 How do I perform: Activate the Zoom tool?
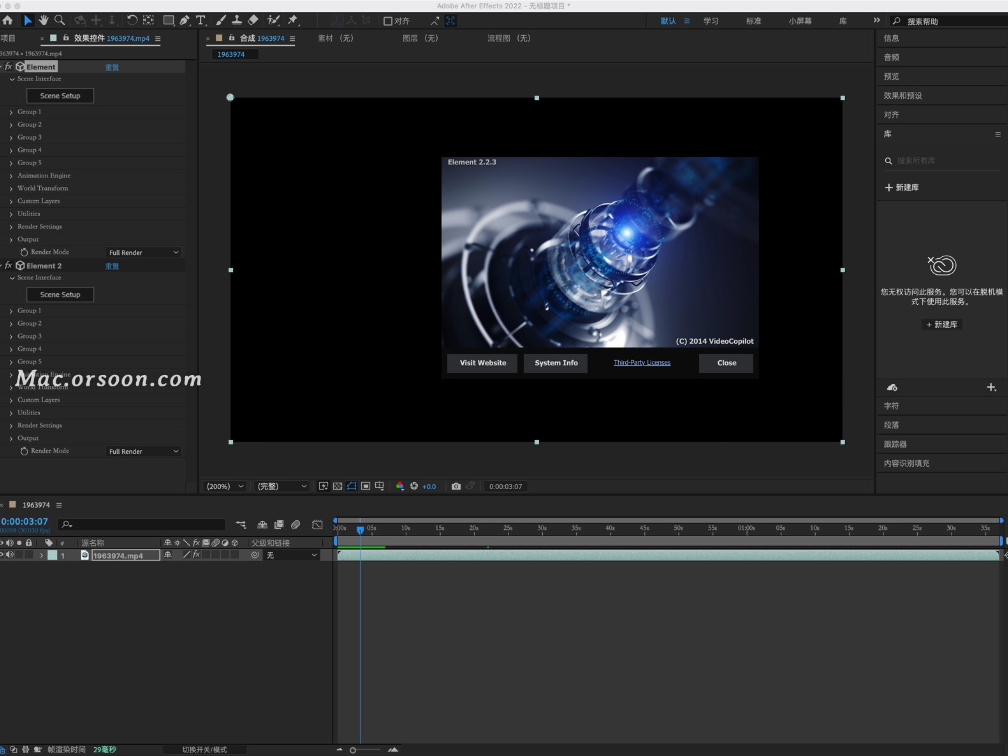(x=61, y=19)
